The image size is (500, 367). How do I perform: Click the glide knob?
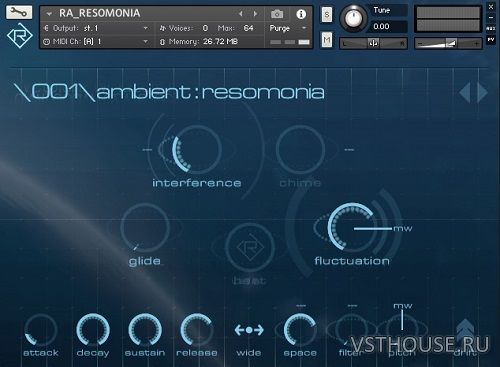[145, 227]
